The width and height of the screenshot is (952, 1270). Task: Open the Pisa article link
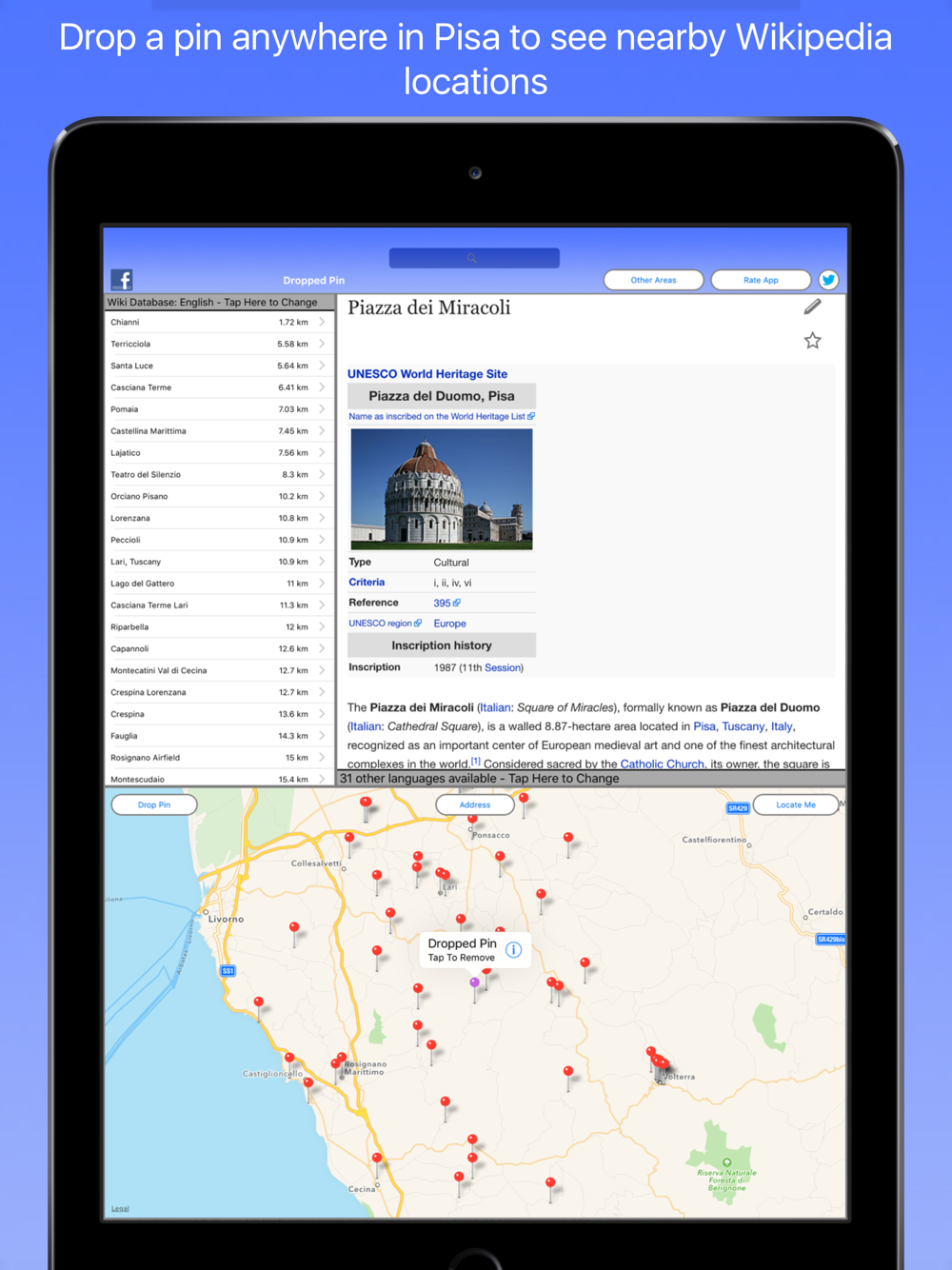(x=704, y=726)
